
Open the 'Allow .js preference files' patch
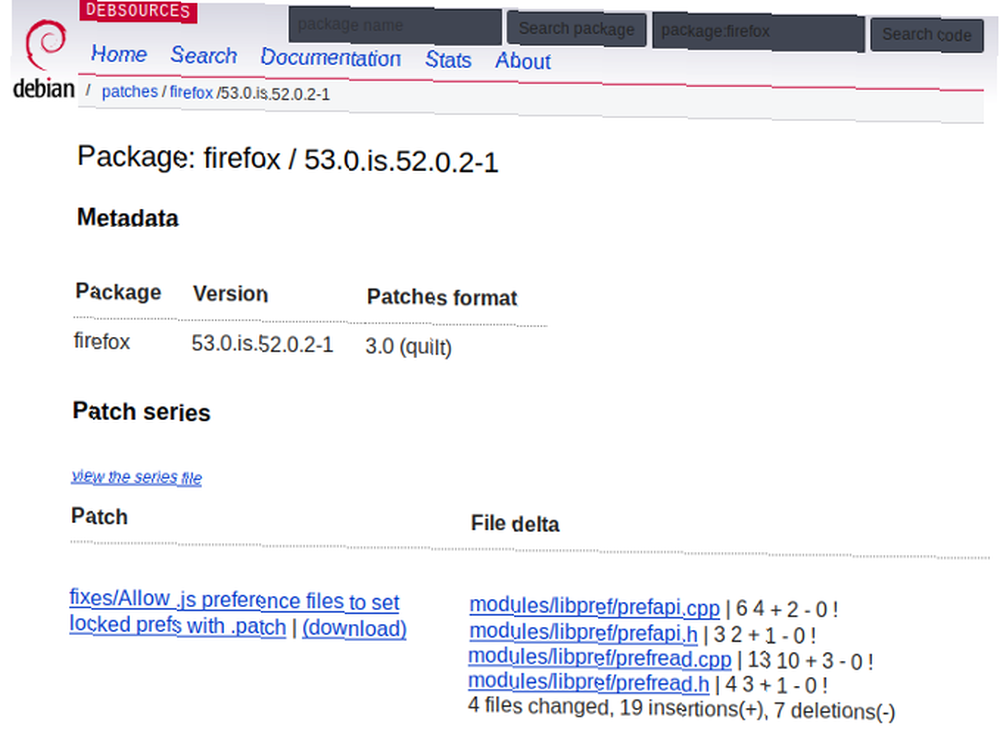pyautogui.click(x=234, y=613)
